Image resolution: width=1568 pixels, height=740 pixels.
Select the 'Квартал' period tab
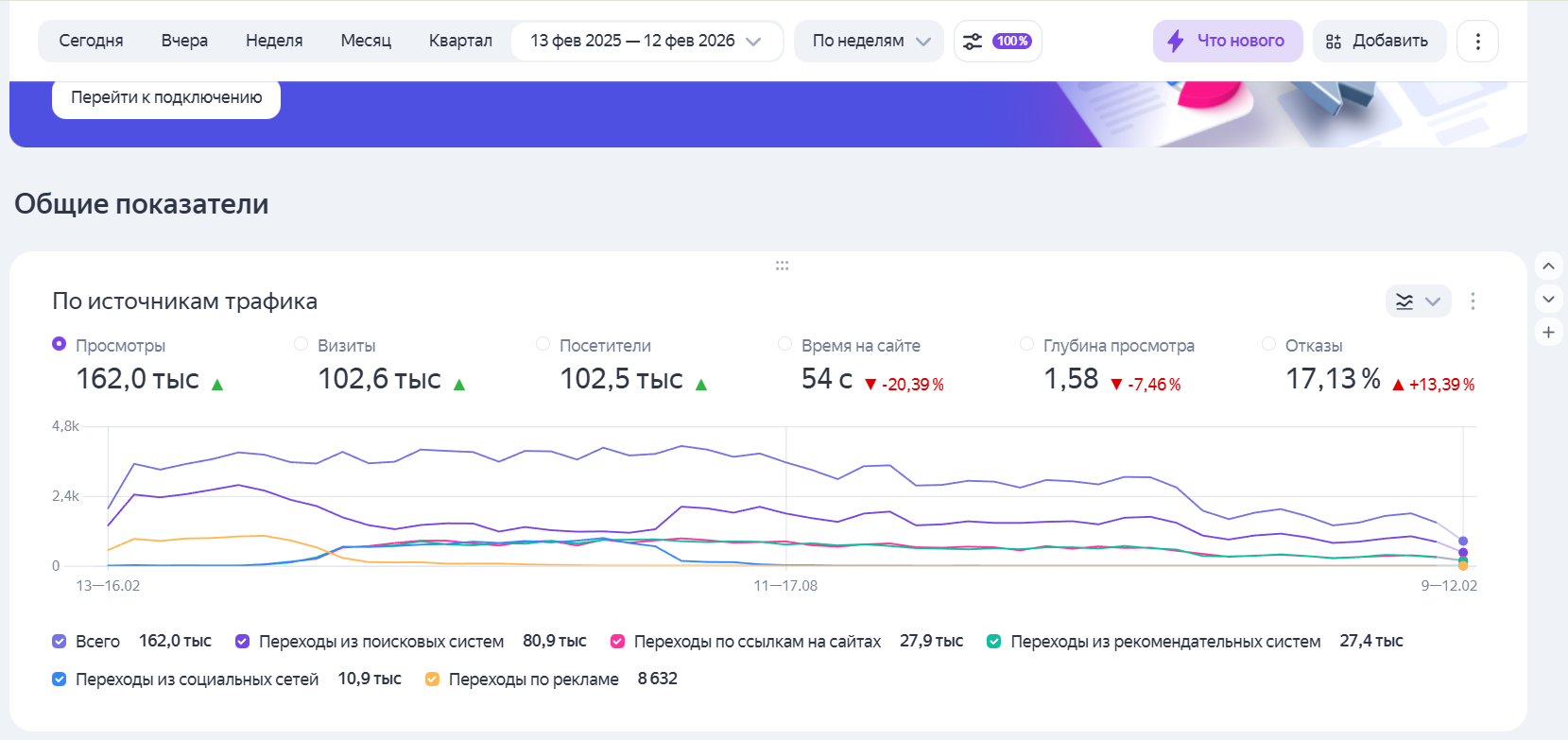[x=460, y=42]
